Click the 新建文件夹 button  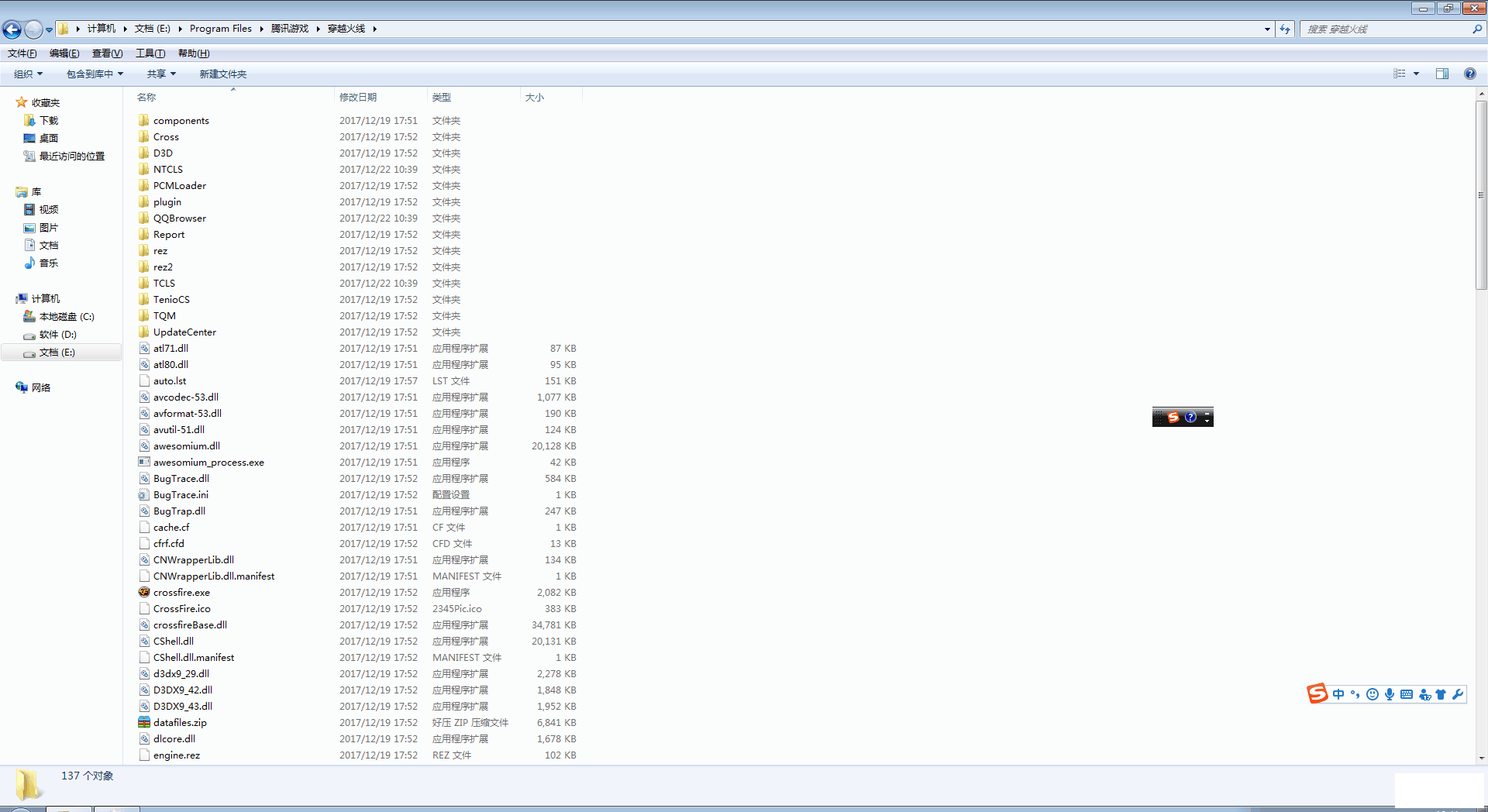(223, 74)
